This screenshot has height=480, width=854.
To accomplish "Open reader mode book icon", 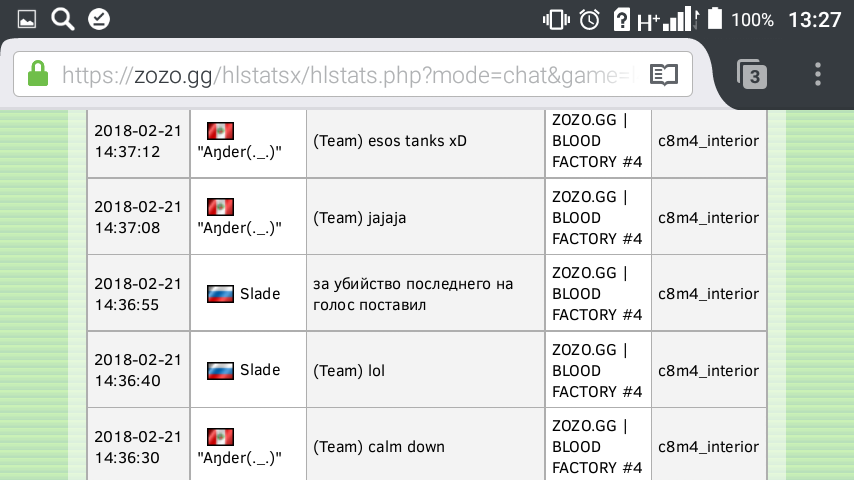I will click(664, 74).
